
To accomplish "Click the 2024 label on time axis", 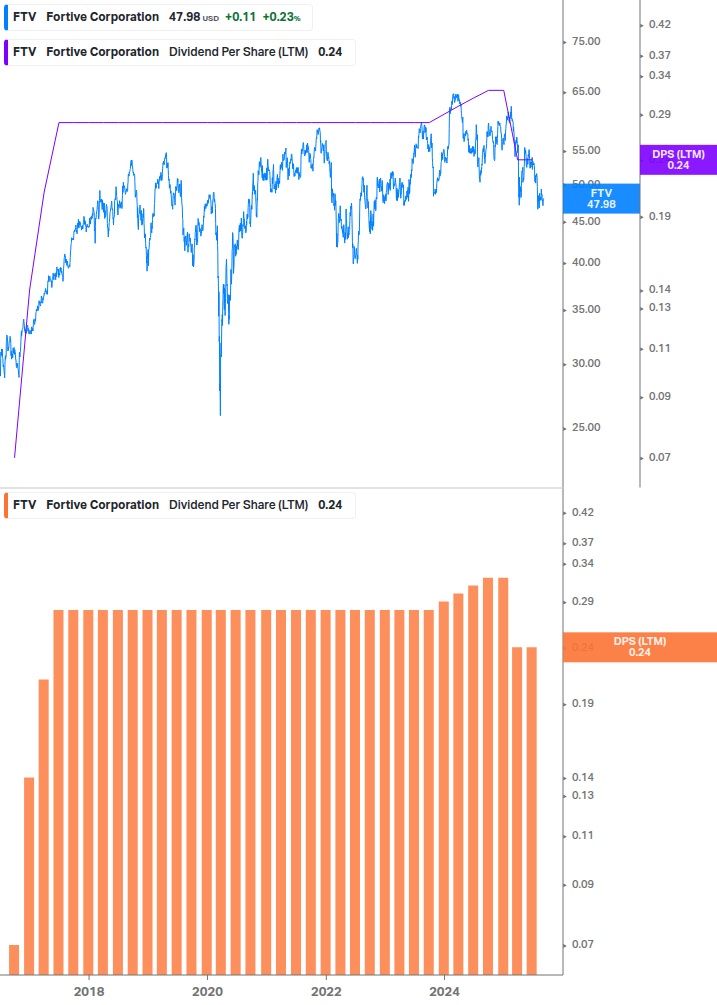I will [x=444, y=990].
